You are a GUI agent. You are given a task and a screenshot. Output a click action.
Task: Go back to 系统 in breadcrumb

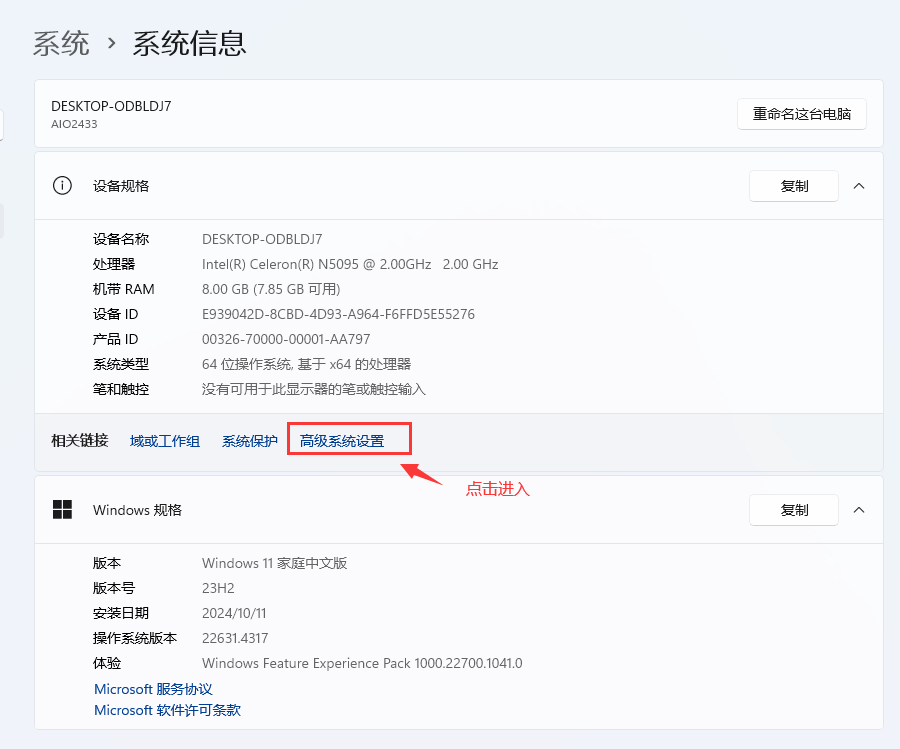[x=61, y=44]
